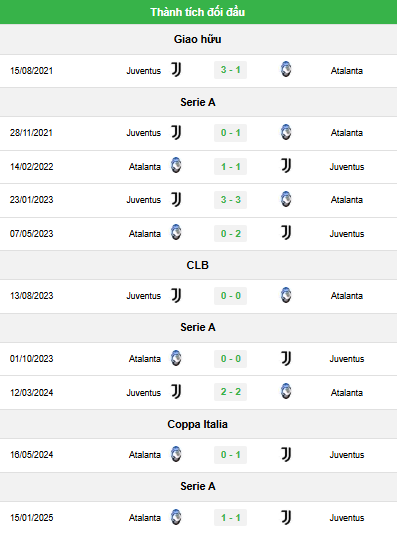Click Atalanta crest in 28/11/2021 match row
Image resolution: width=397 pixels, height=534 pixels.
(x=286, y=132)
